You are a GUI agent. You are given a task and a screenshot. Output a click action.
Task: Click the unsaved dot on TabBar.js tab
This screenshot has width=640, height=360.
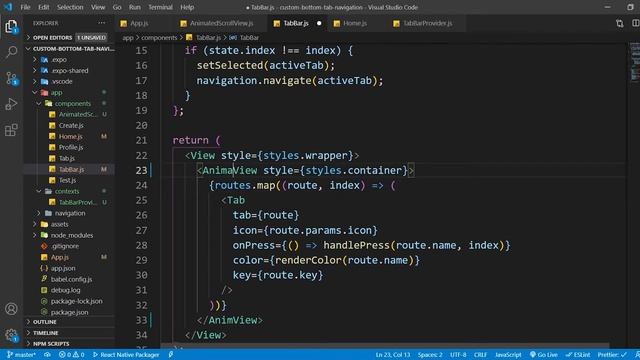(319, 23)
